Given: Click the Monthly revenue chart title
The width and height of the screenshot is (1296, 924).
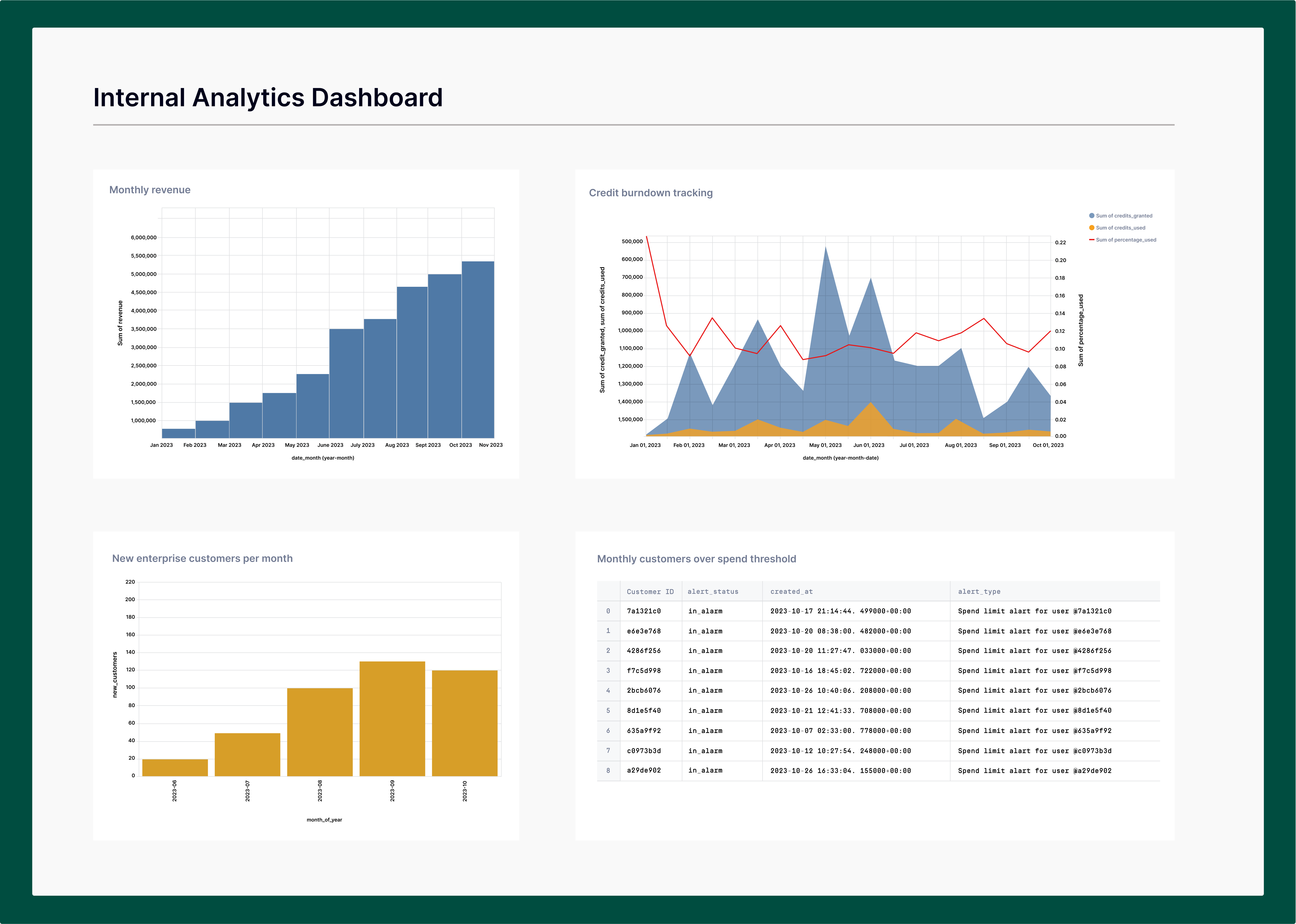Looking at the screenshot, I should [x=150, y=190].
